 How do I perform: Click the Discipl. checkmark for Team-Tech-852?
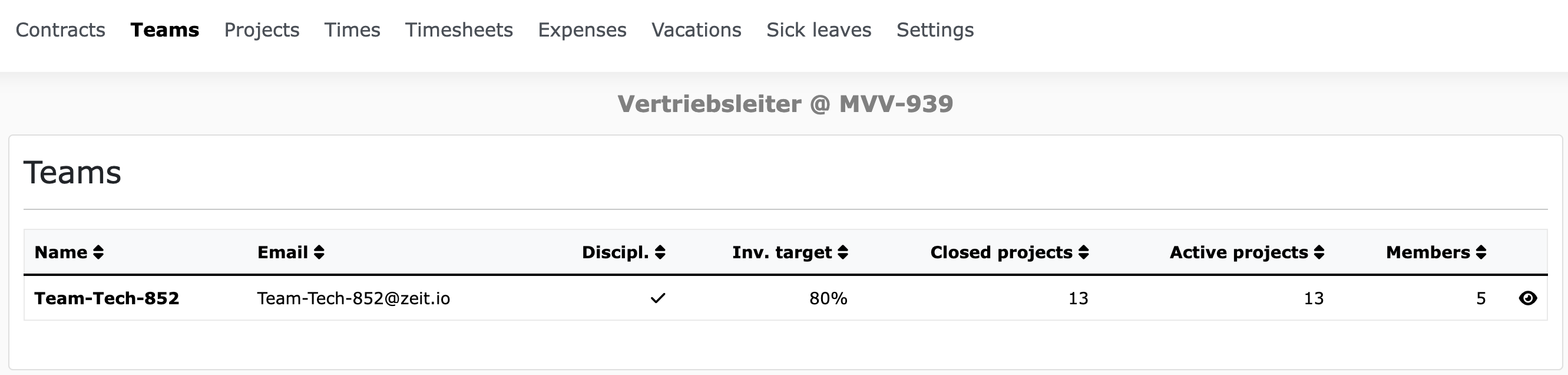coord(657,298)
